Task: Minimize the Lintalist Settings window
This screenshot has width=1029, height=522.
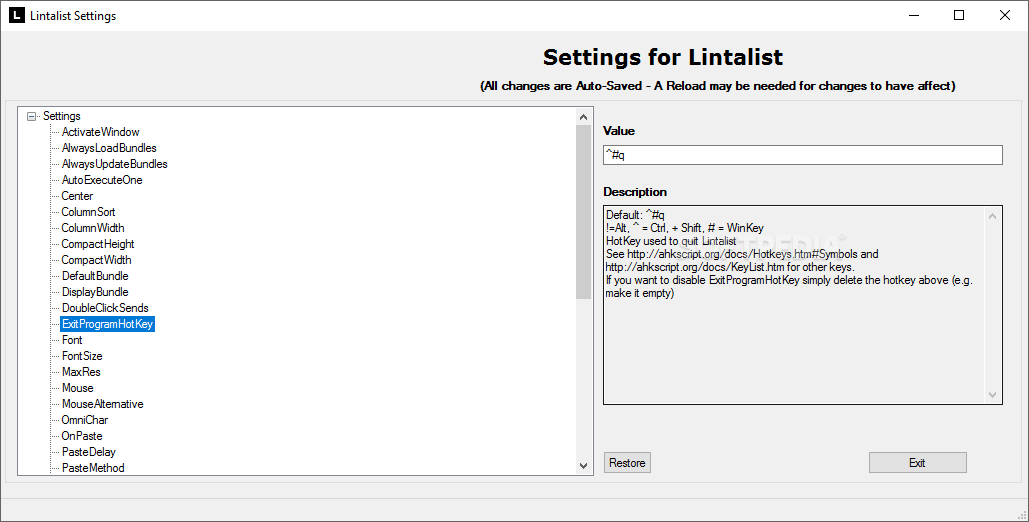Action: [913, 15]
